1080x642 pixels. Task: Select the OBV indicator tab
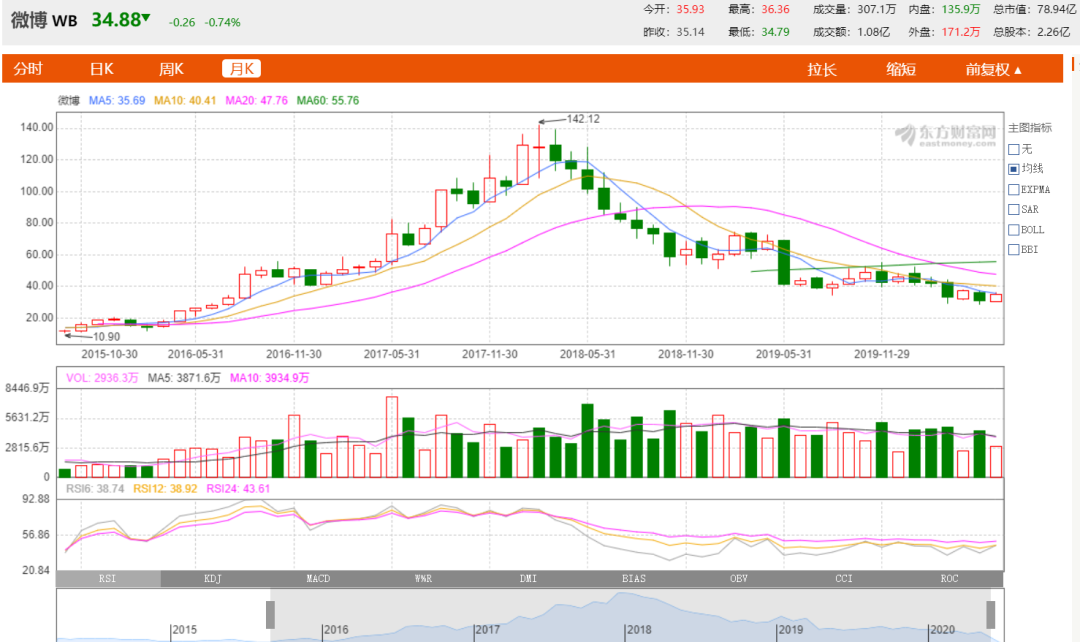[x=738, y=579]
